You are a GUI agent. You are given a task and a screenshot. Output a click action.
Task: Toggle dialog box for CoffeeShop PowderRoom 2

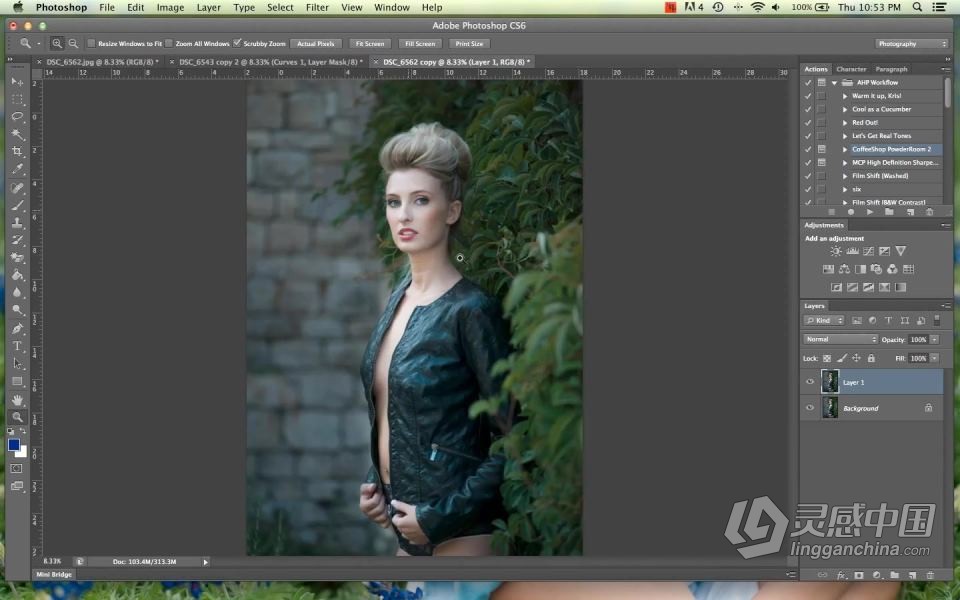tap(822, 149)
